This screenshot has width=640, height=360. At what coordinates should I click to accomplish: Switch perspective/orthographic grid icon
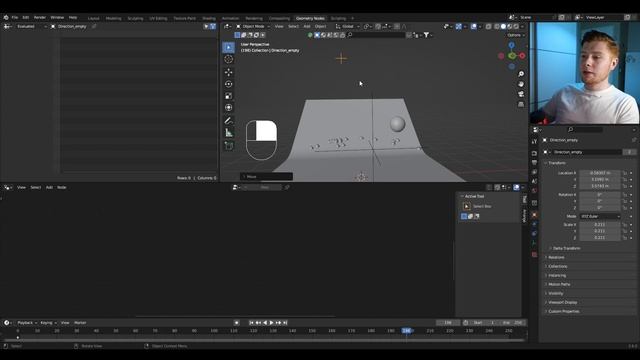(521, 104)
